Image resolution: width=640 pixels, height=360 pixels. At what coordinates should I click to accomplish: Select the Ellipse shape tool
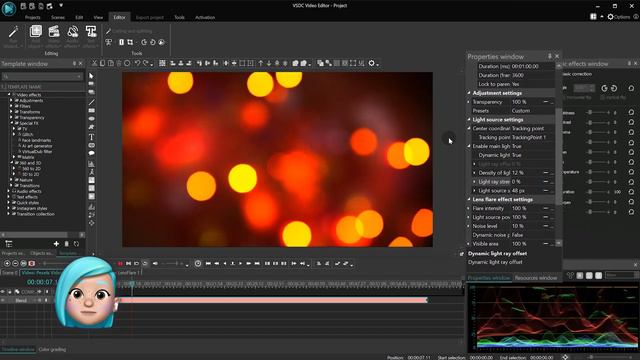[91, 119]
